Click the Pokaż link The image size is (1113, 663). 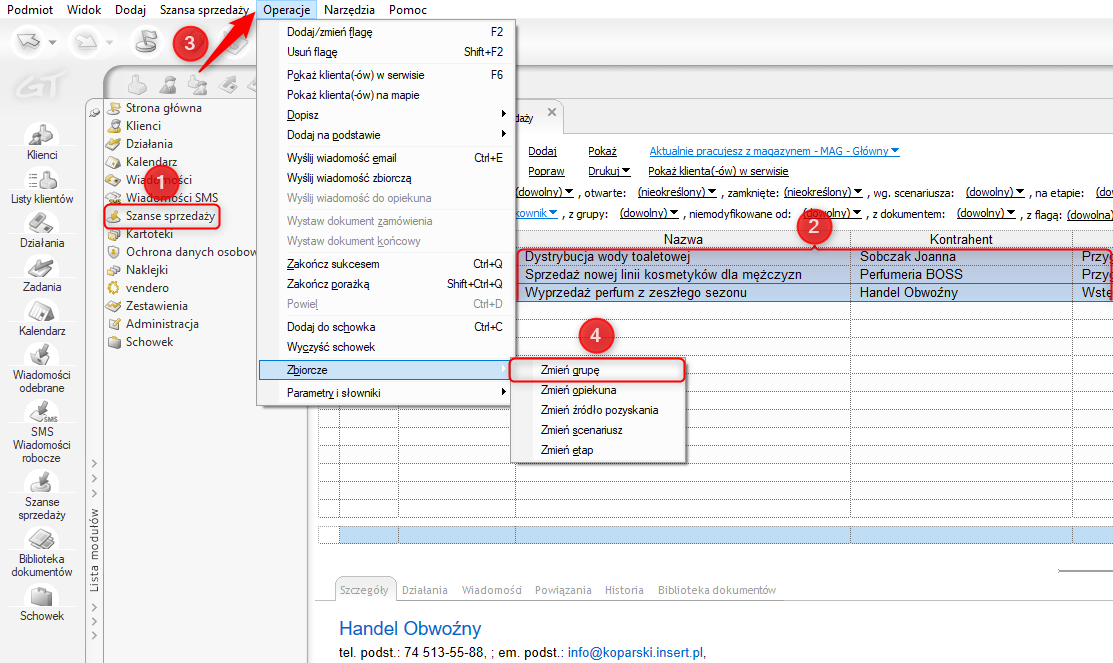[602, 151]
